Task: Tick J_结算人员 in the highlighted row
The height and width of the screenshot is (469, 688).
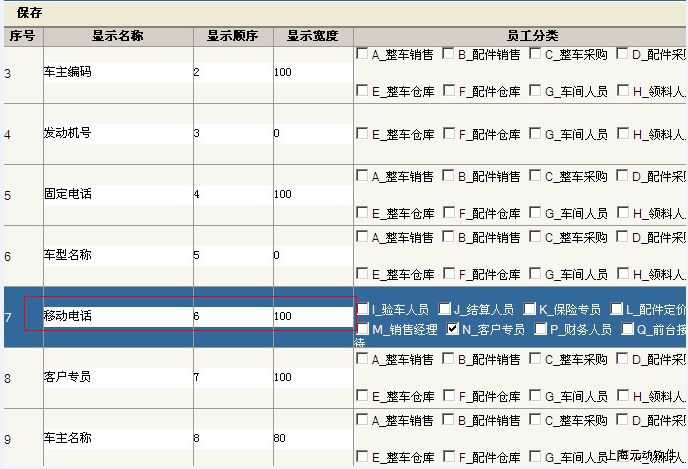Action: tap(445, 309)
